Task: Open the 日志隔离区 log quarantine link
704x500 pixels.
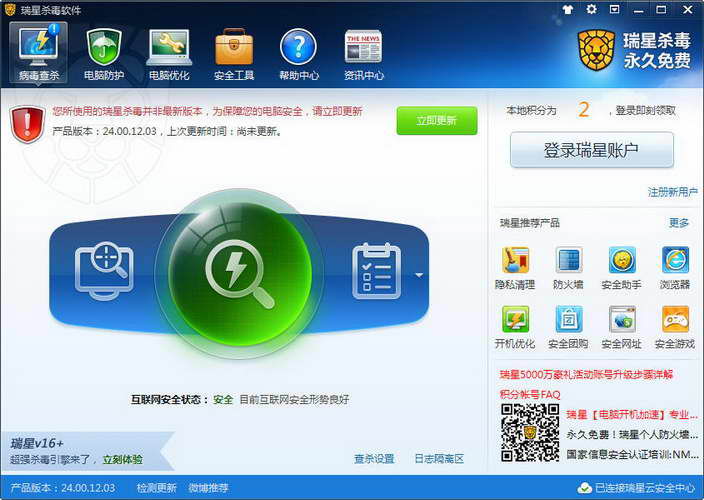Action: coord(439,459)
